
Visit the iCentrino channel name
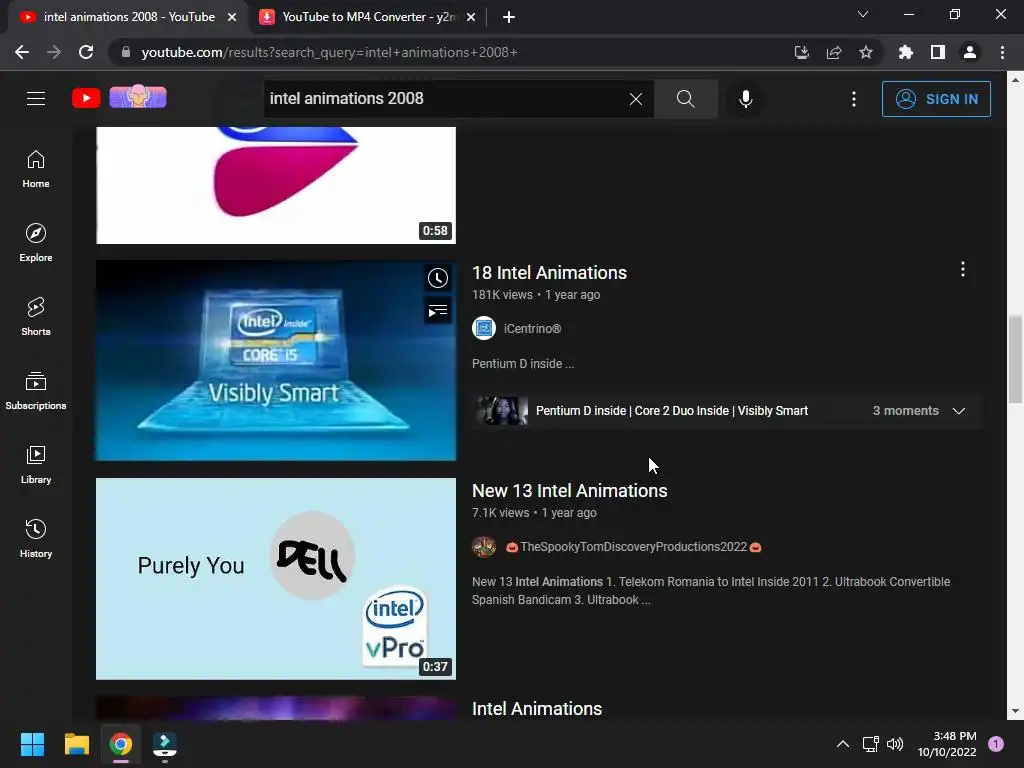click(532, 328)
